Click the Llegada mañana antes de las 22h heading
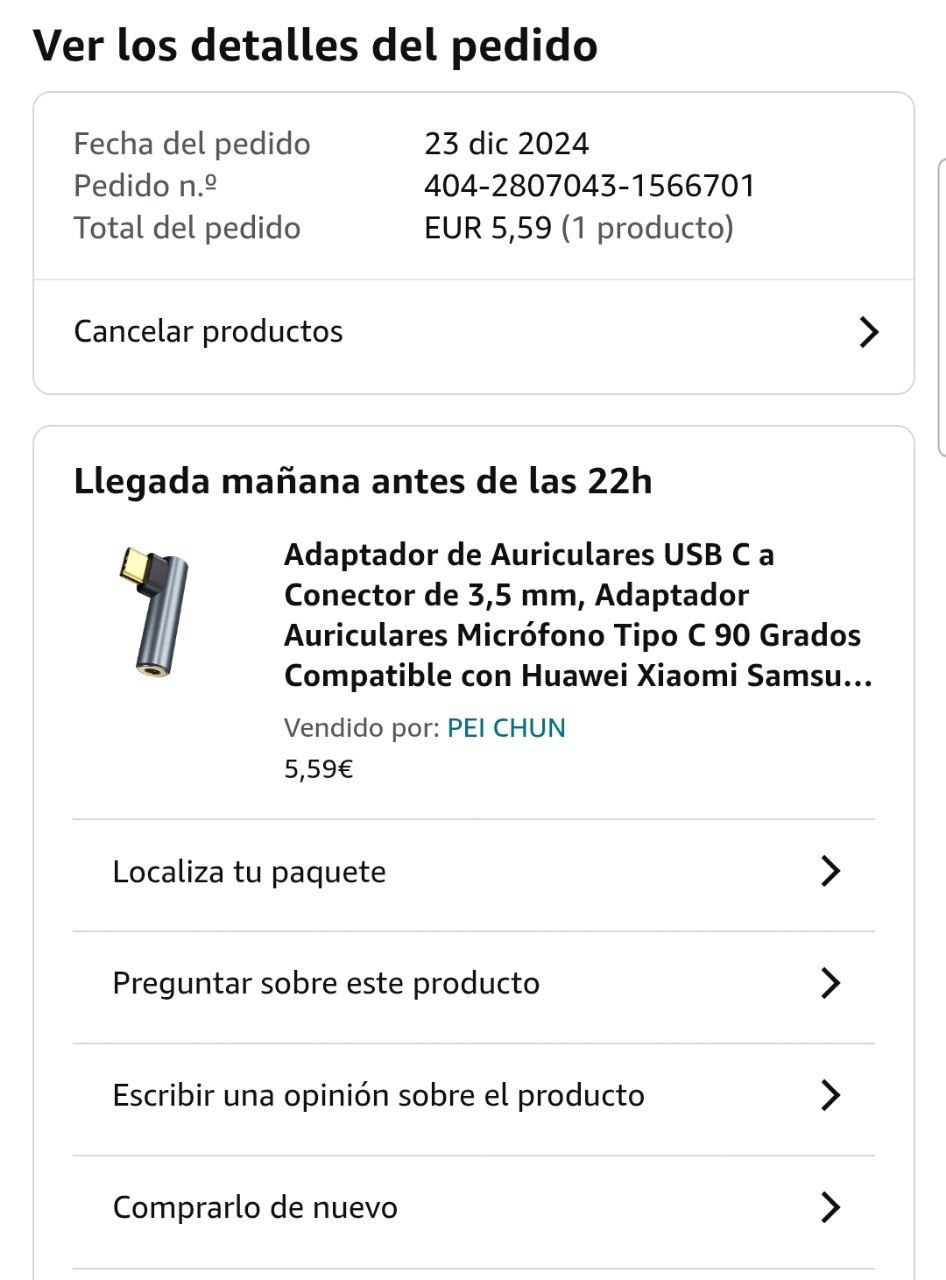Image resolution: width=946 pixels, height=1280 pixels. pos(362,482)
